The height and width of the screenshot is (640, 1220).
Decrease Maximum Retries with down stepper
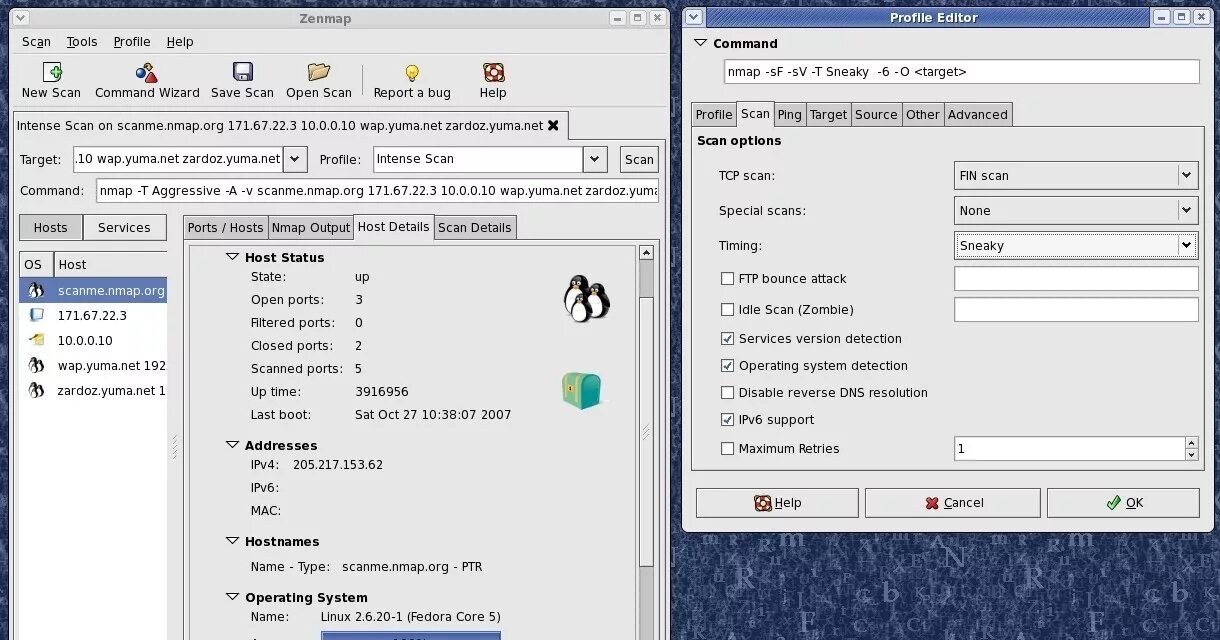1191,455
